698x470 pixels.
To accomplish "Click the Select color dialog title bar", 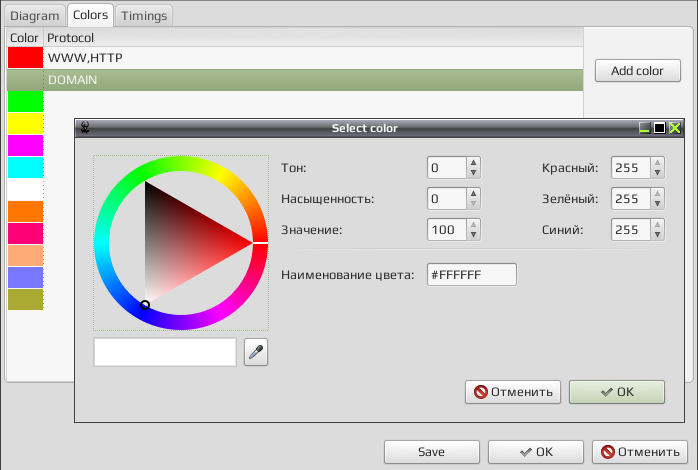I will tap(365, 128).
